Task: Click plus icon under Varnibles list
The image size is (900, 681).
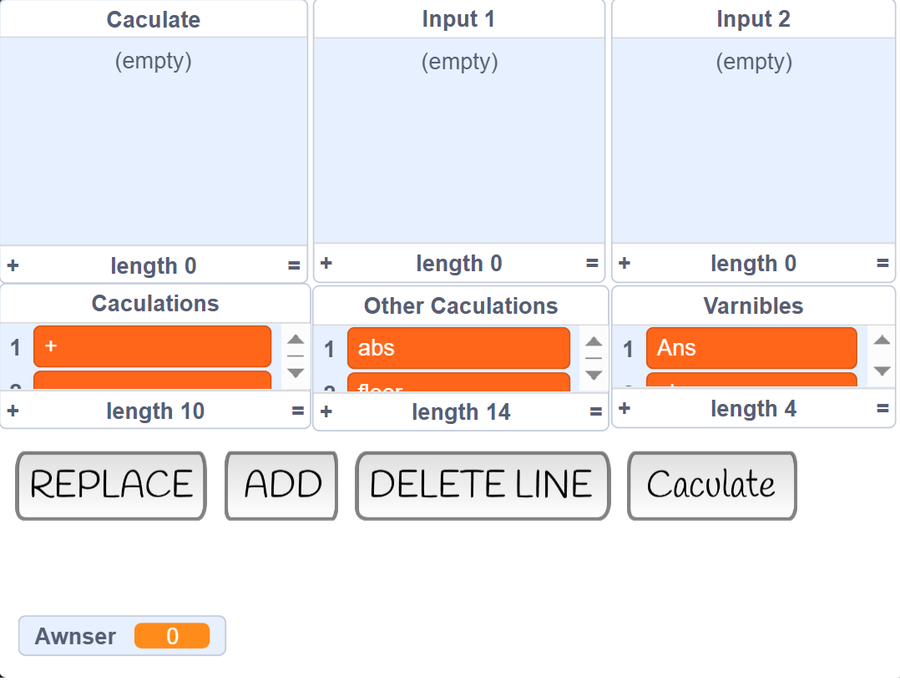Action: click(x=624, y=408)
